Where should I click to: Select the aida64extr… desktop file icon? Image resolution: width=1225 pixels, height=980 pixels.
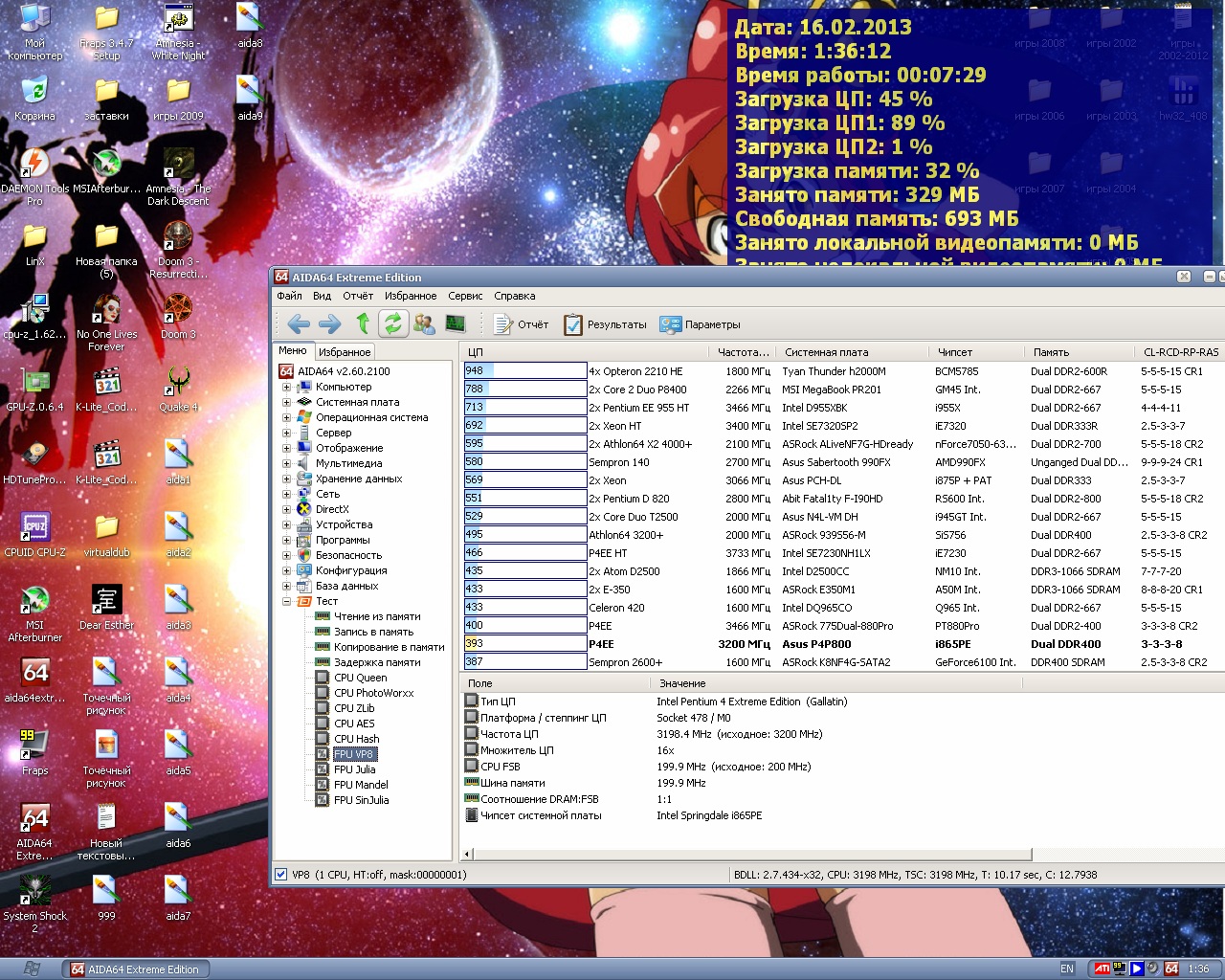pos(34,680)
